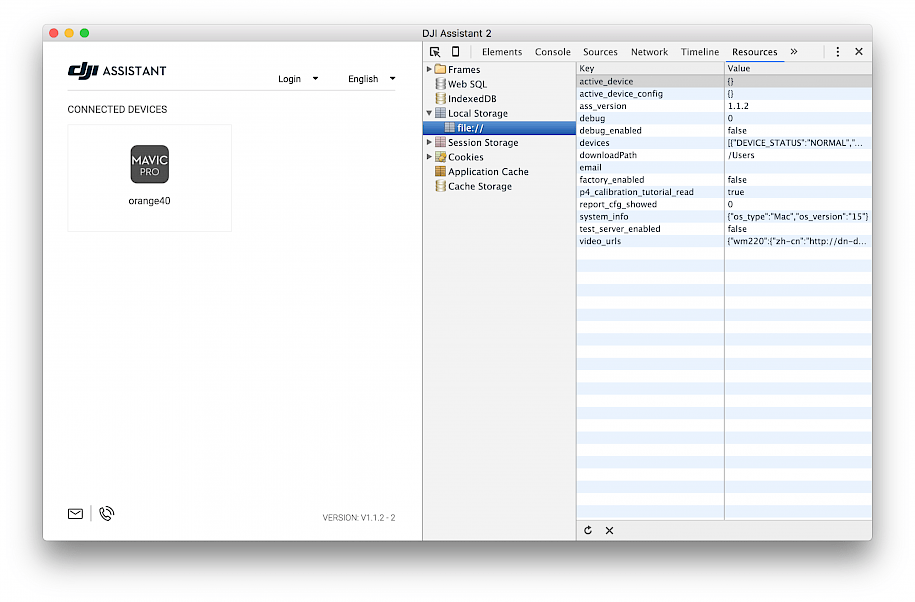Switch to the Resources tab
The width and height of the screenshot is (915, 602).
point(755,52)
